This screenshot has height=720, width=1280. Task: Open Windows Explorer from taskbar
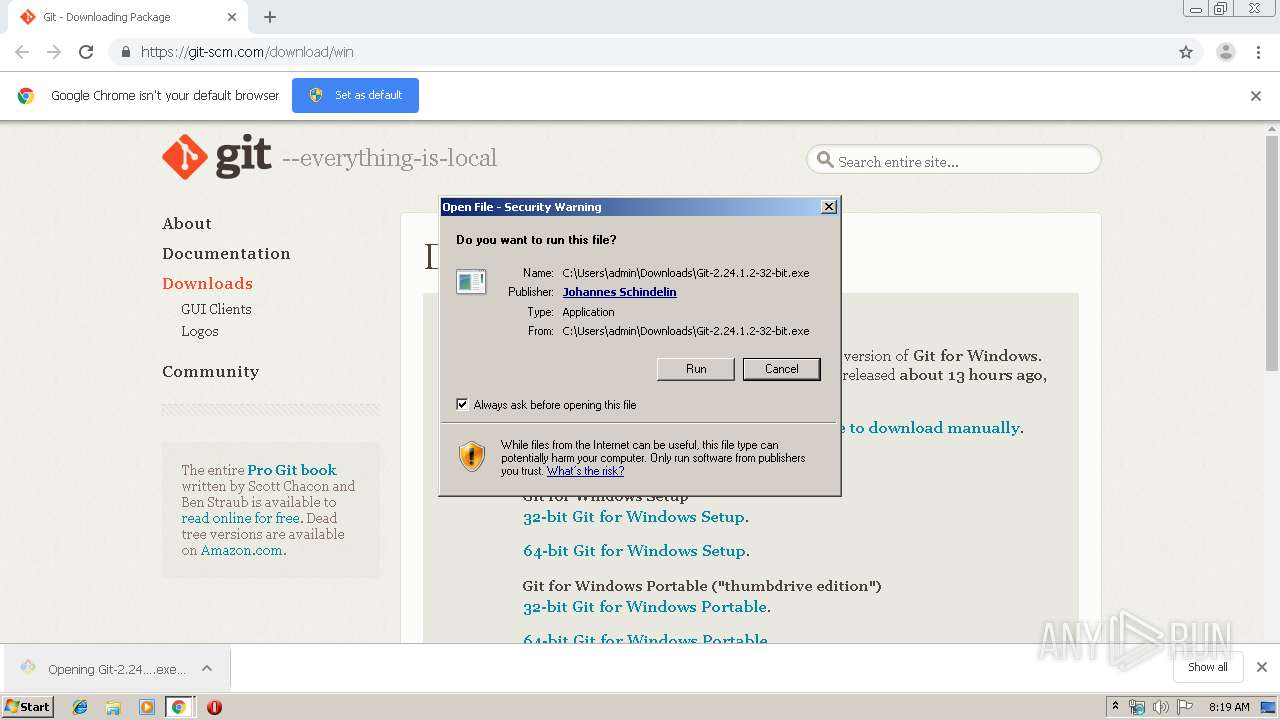(x=113, y=707)
